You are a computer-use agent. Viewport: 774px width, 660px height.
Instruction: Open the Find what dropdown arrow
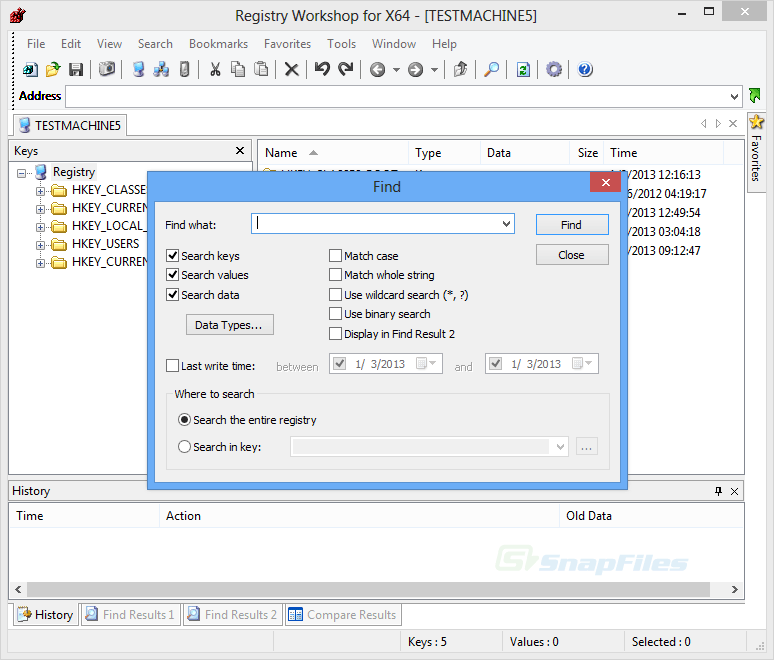point(506,224)
